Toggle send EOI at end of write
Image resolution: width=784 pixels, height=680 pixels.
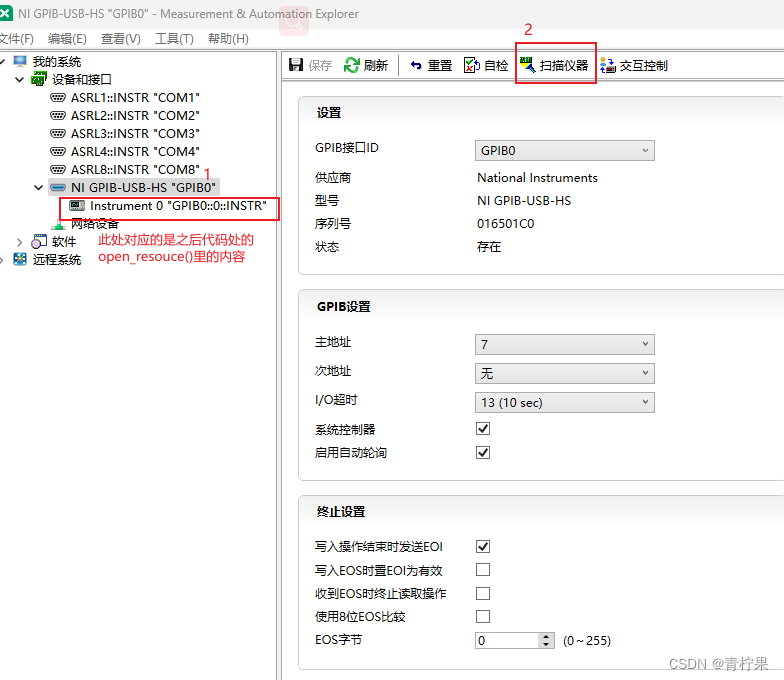pos(482,546)
